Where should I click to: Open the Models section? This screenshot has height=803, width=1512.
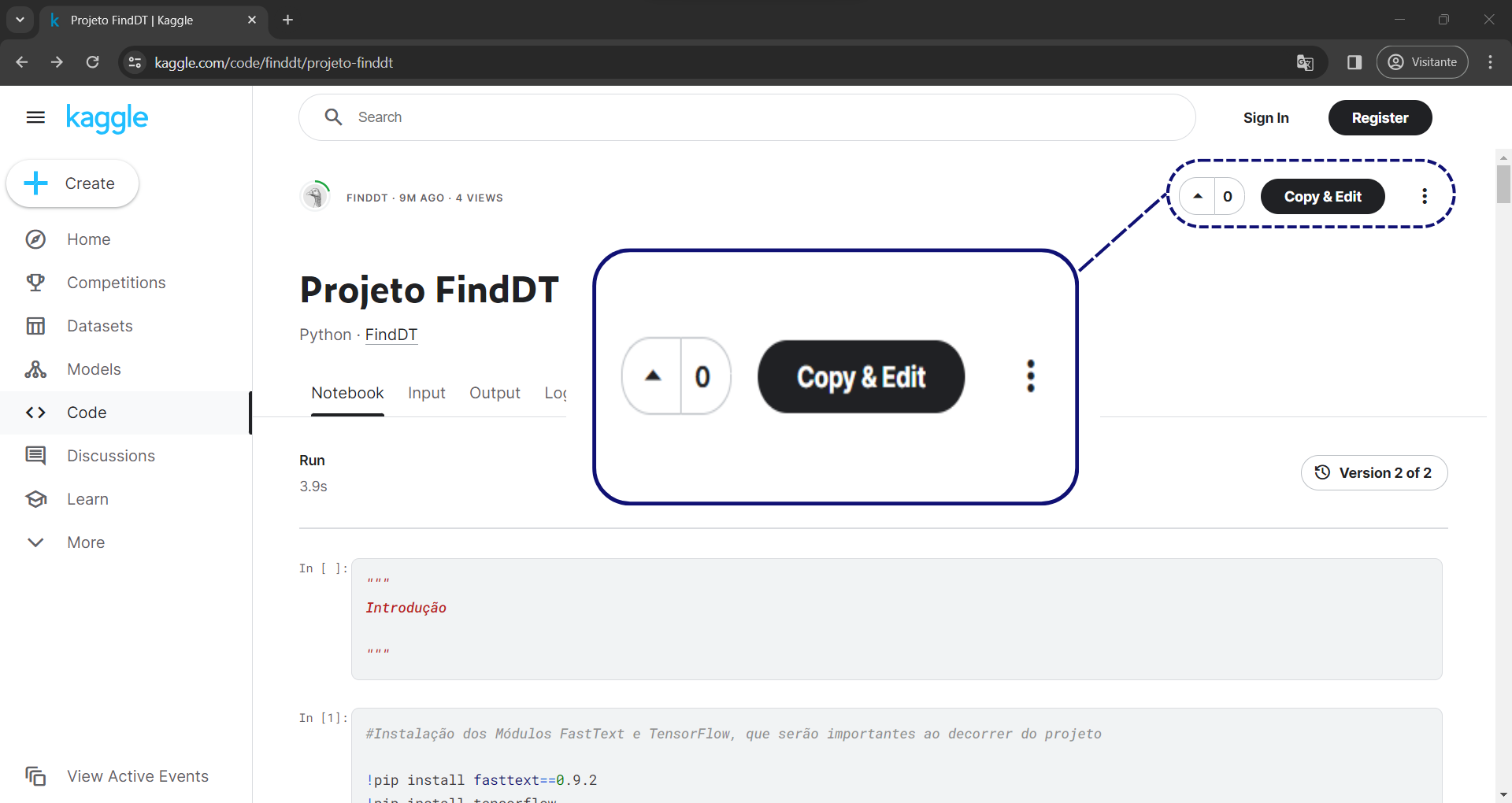[94, 369]
